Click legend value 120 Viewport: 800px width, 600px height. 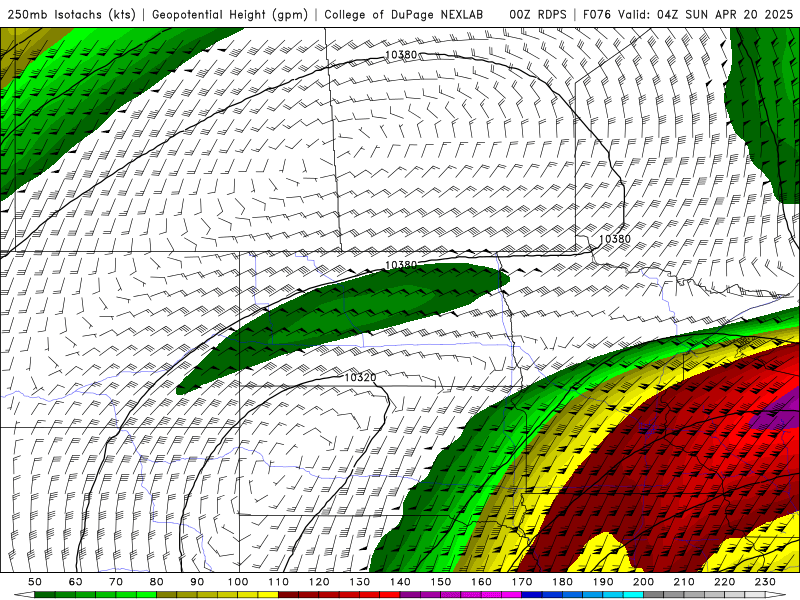[x=319, y=582]
